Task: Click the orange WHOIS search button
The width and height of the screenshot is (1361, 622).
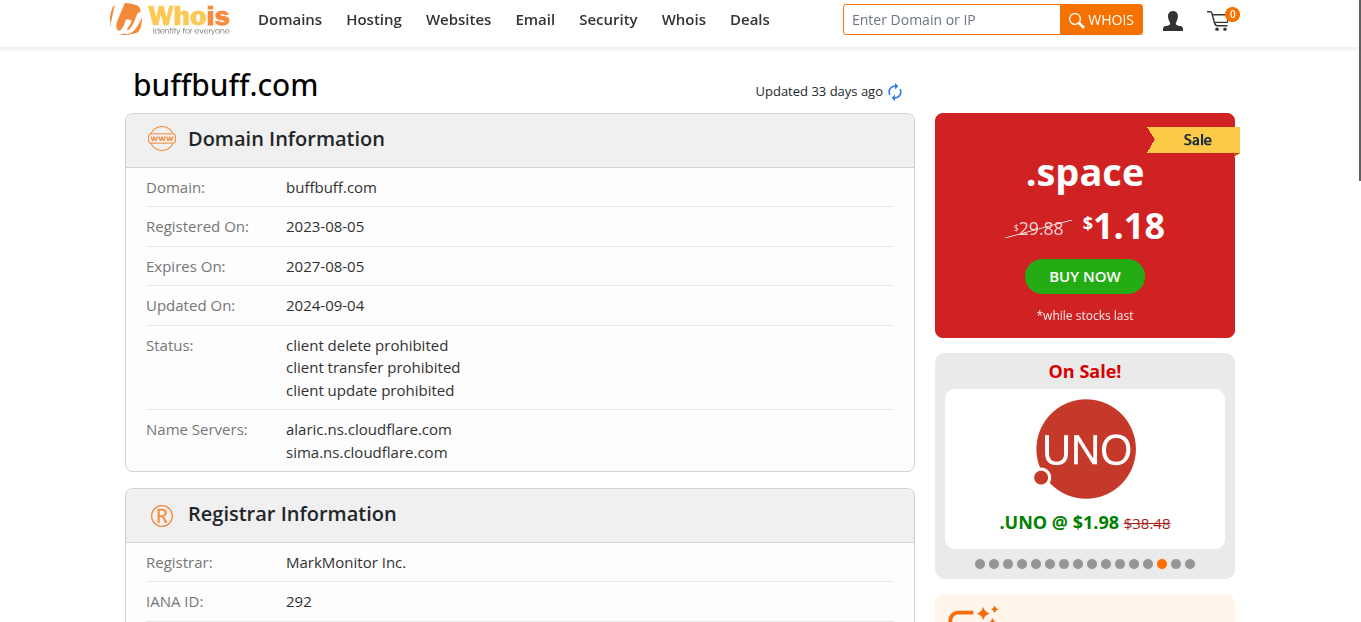Action: tap(1101, 20)
